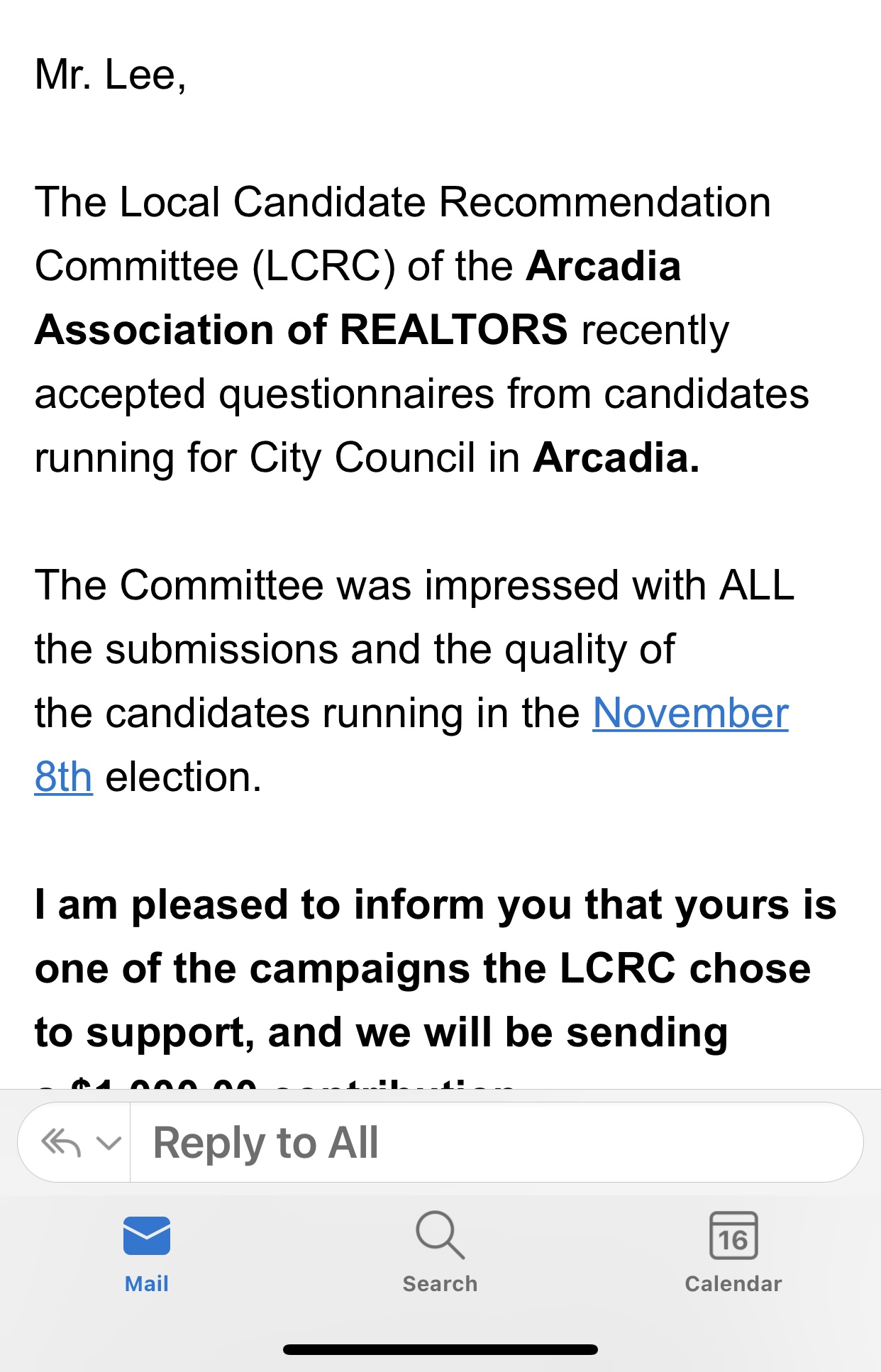The width and height of the screenshot is (881, 1372).
Task: Expand the reply options chevron
Action: (x=109, y=1143)
